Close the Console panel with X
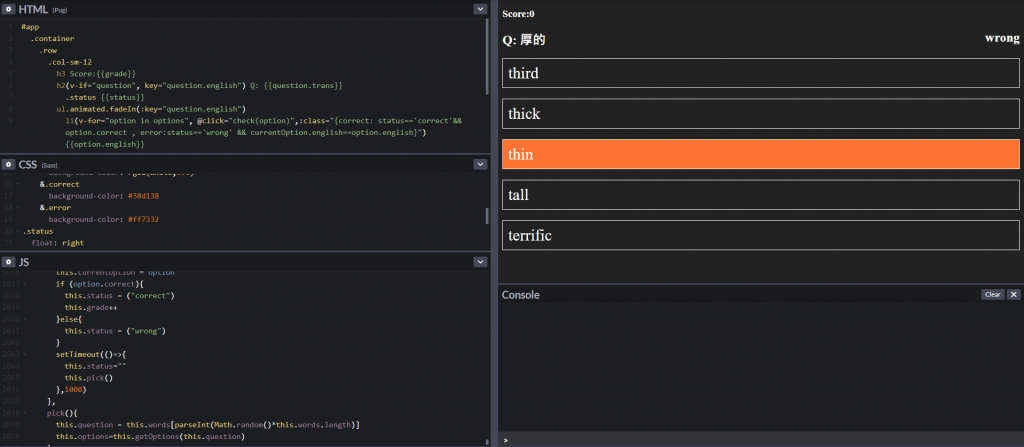1024x447 pixels. (x=1014, y=295)
